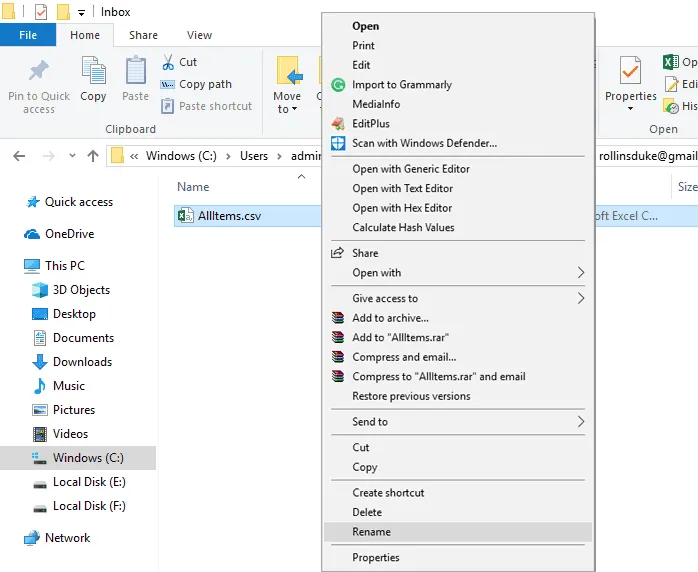698x572 pixels.
Task: Choose Delete from the context menu
Action: pos(367,512)
